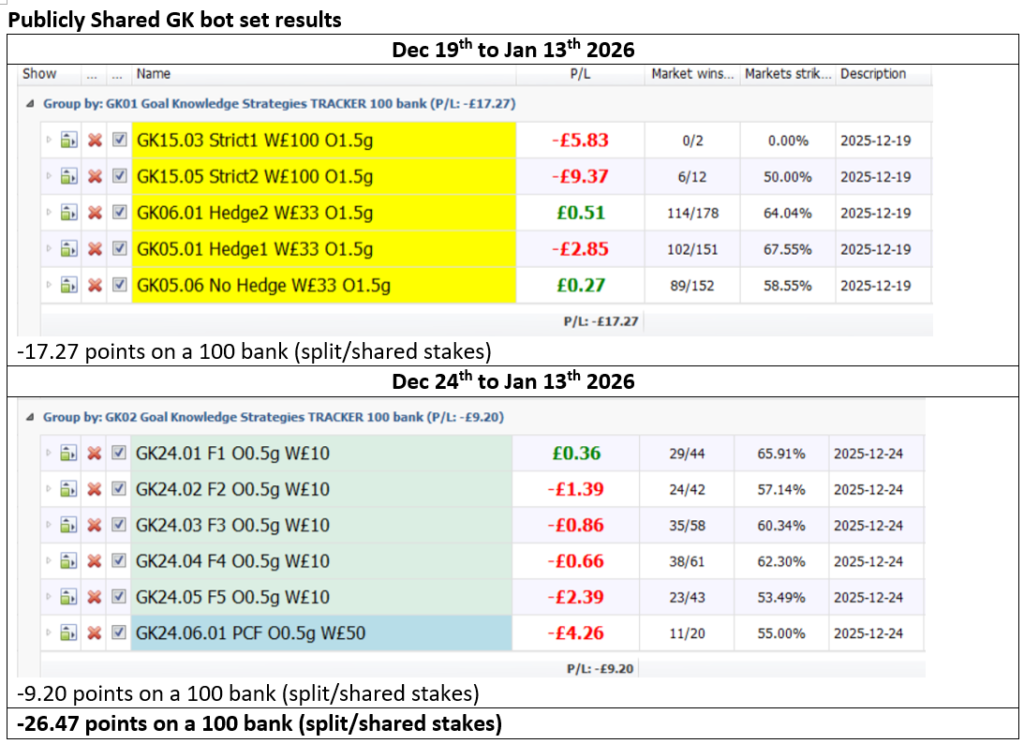The image size is (1024, 744).
Task: Remove GK06.01 Hedge2 using red X icon
Action: click(95, 213)
